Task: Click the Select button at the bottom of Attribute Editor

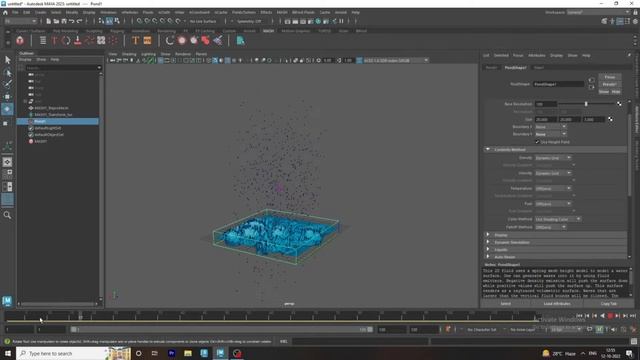Action: point(505,304)
